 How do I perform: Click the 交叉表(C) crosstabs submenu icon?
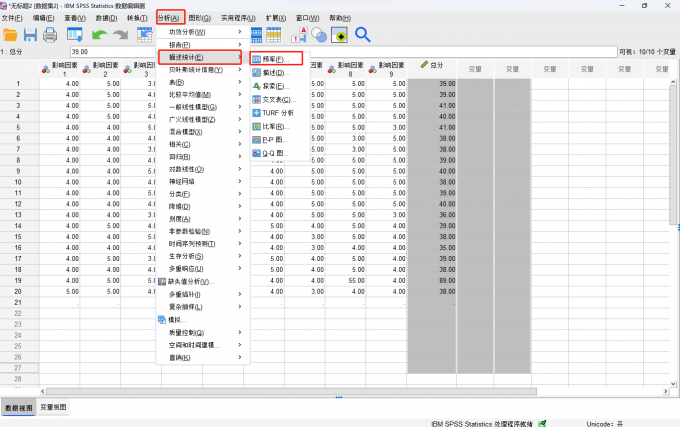tap(256, 100)
